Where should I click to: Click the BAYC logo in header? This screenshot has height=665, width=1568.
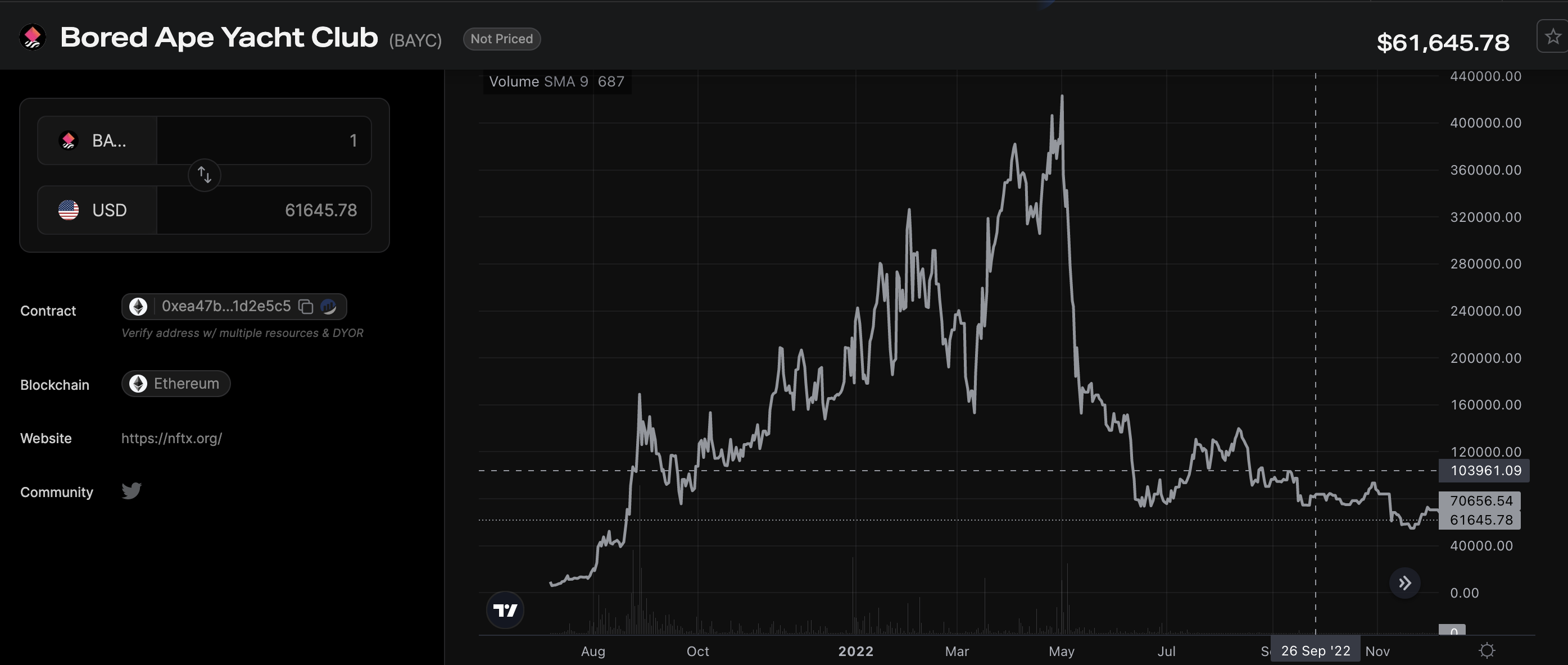pyautogui.click(x=33, y=38)
